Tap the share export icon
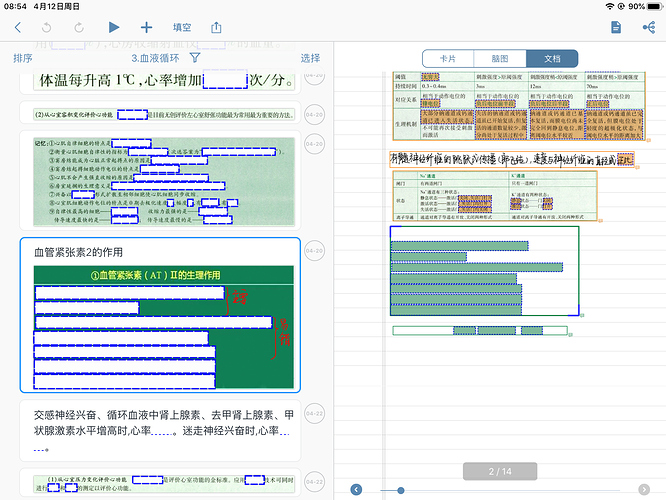The height and width of the screenshot is (500, 666). (216, 28)
